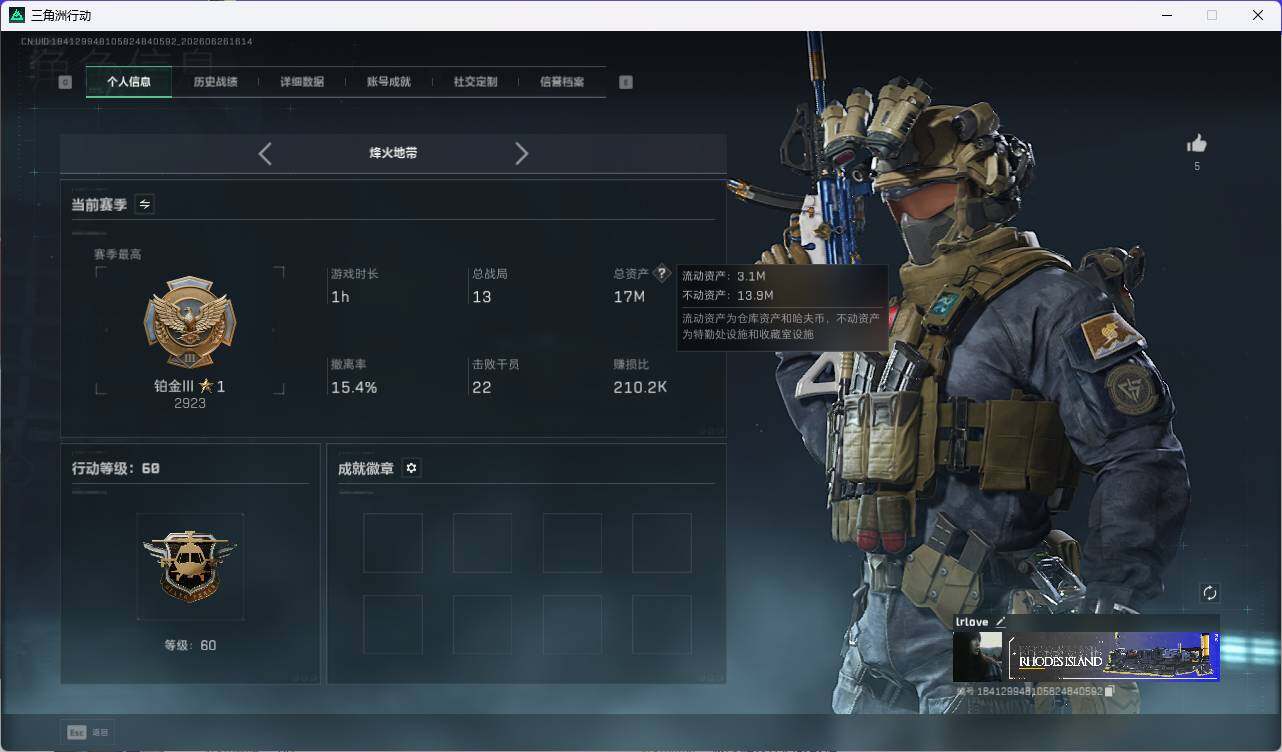Click the like count 5

coord(1197,167)
